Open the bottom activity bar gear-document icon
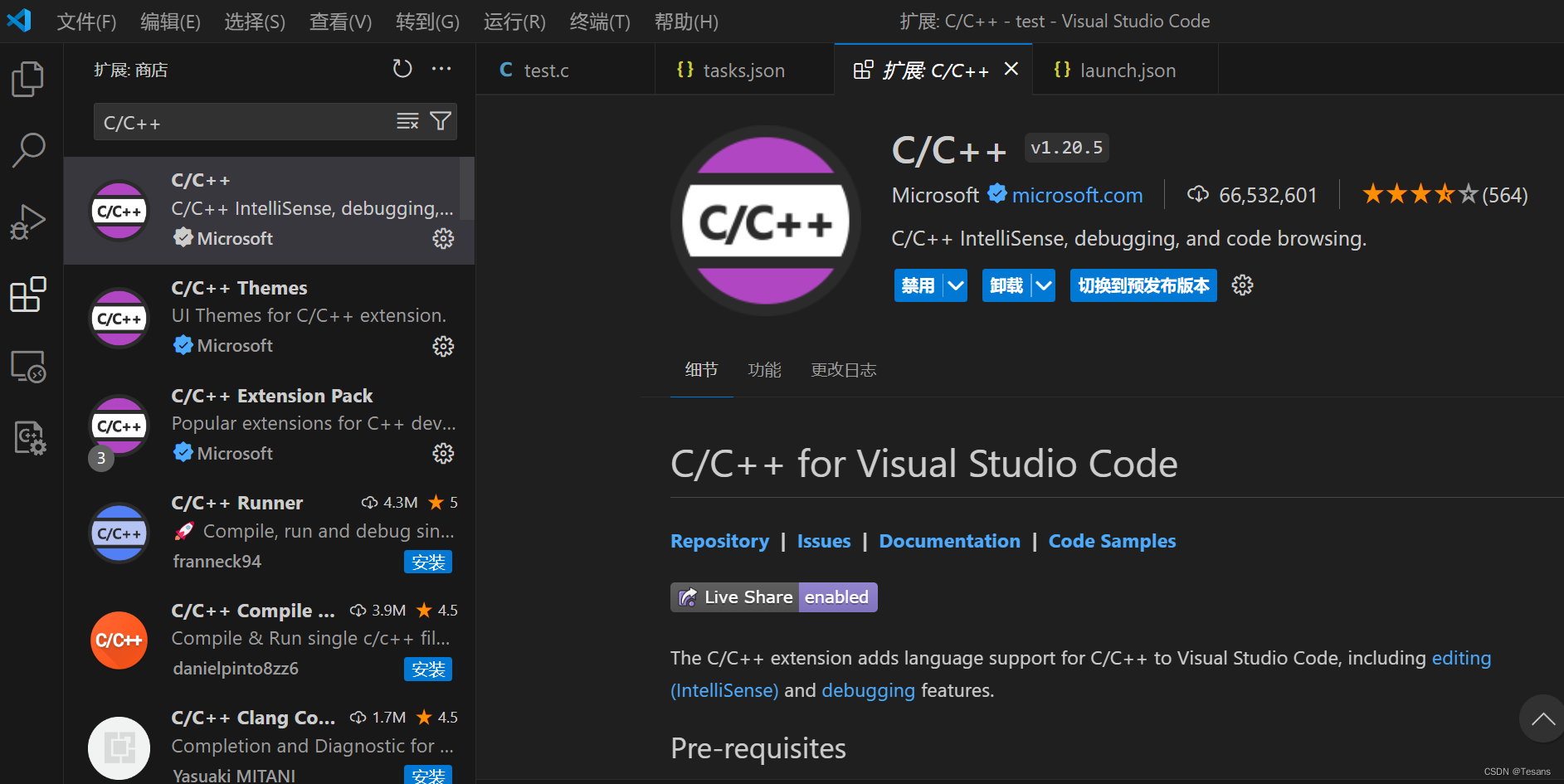Image resolution: width=1564 pixels, height=784 pixels. pyautogui.click(x=30, y=437)
